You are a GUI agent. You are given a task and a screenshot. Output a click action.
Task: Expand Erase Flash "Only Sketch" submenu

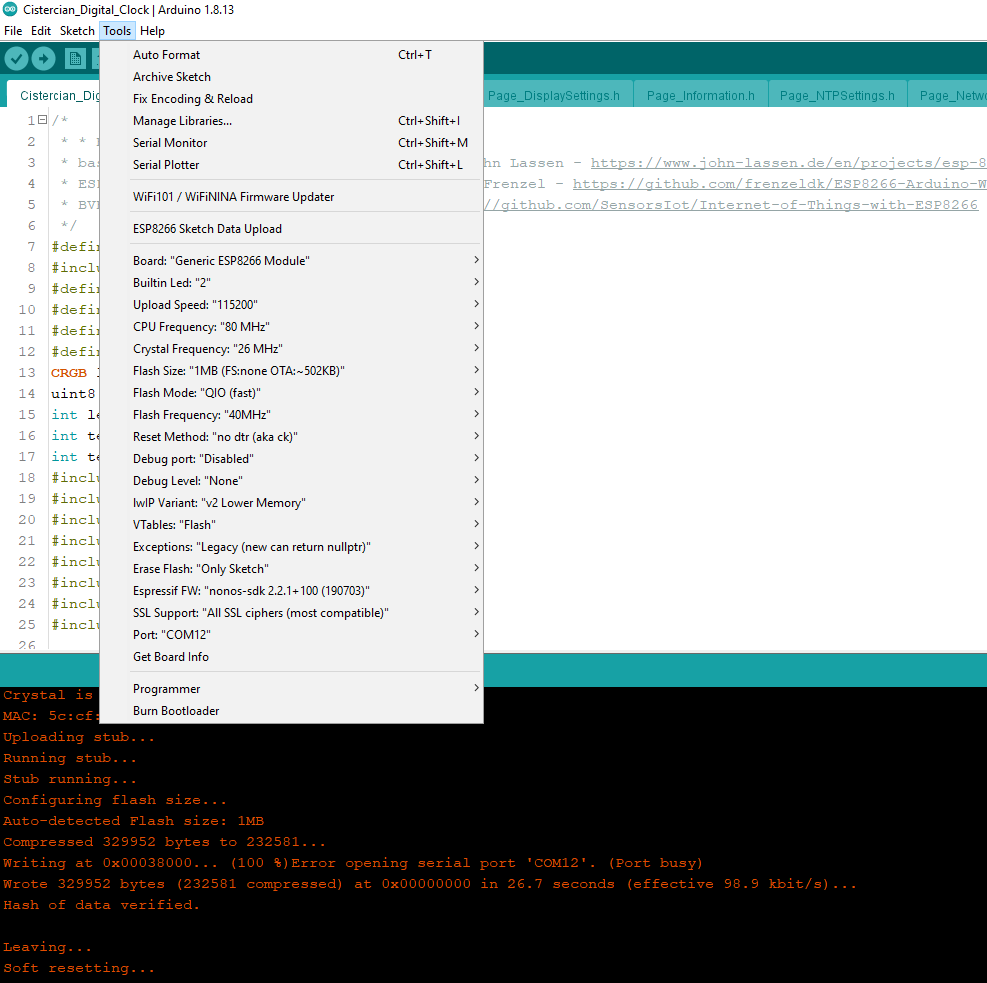coord(291,569)
